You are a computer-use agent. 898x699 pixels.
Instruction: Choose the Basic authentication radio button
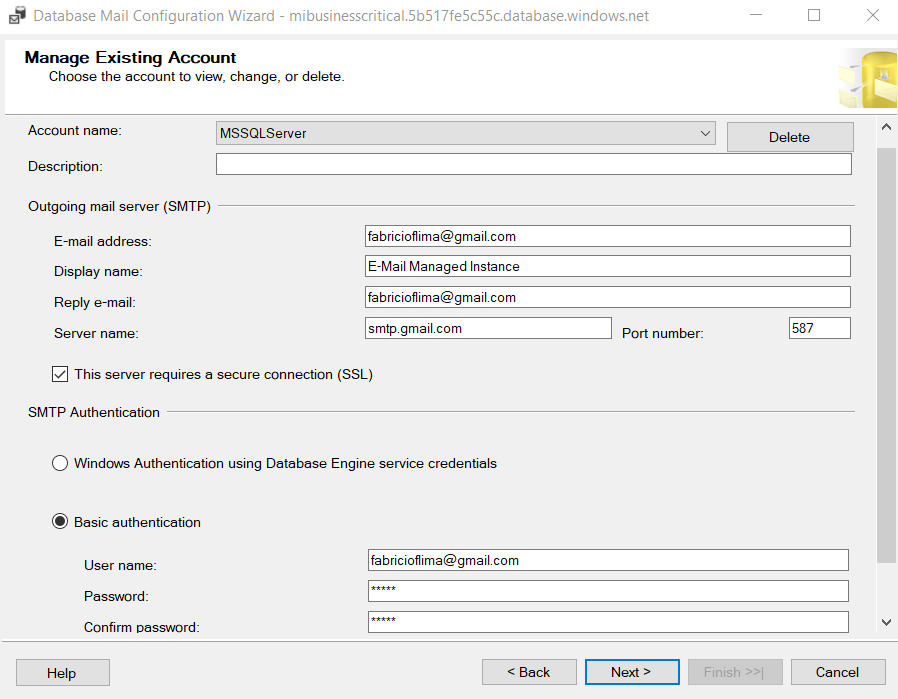tap(60, 522)
